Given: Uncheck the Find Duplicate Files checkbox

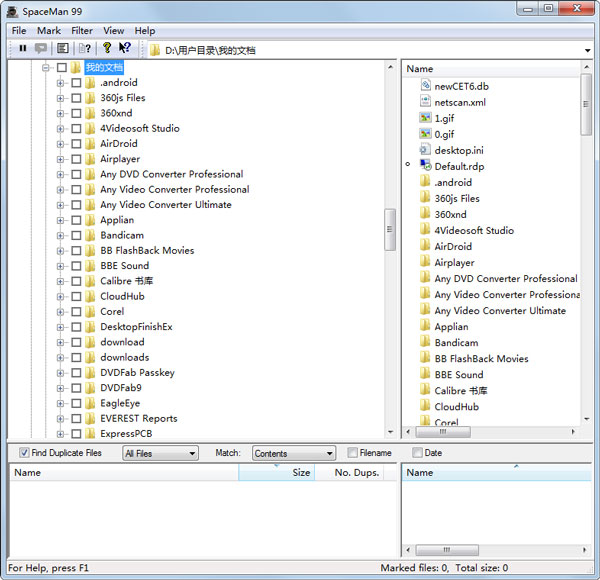Looking at the screenshot, I should (x=24, y=453).
